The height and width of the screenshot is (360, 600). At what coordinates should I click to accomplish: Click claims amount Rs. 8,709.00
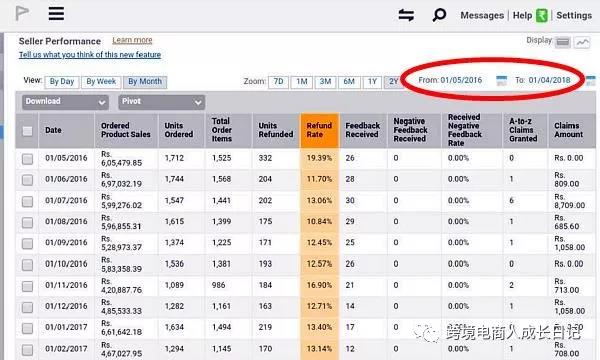pyautogui.click(x=569, y=201)
